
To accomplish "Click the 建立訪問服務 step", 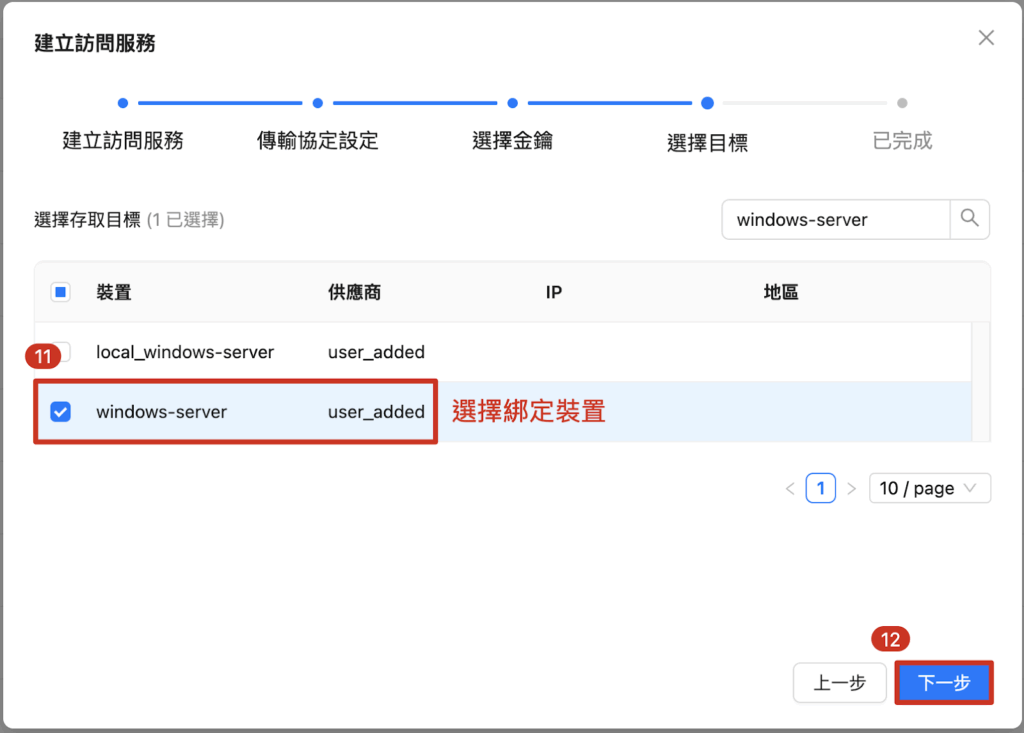I will (123, 140).
